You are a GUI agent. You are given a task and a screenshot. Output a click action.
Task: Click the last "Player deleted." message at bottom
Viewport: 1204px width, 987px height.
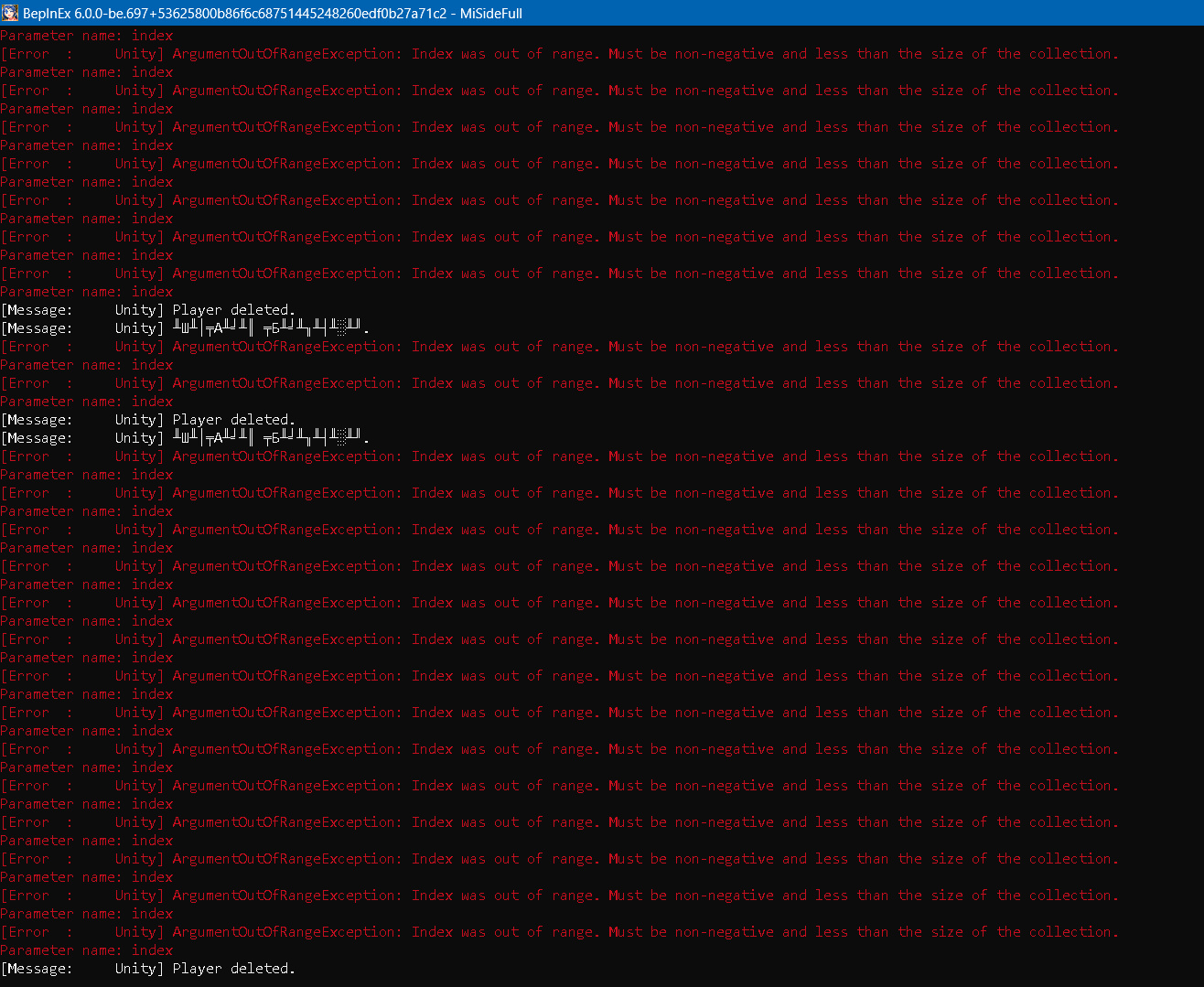[233, 969]
